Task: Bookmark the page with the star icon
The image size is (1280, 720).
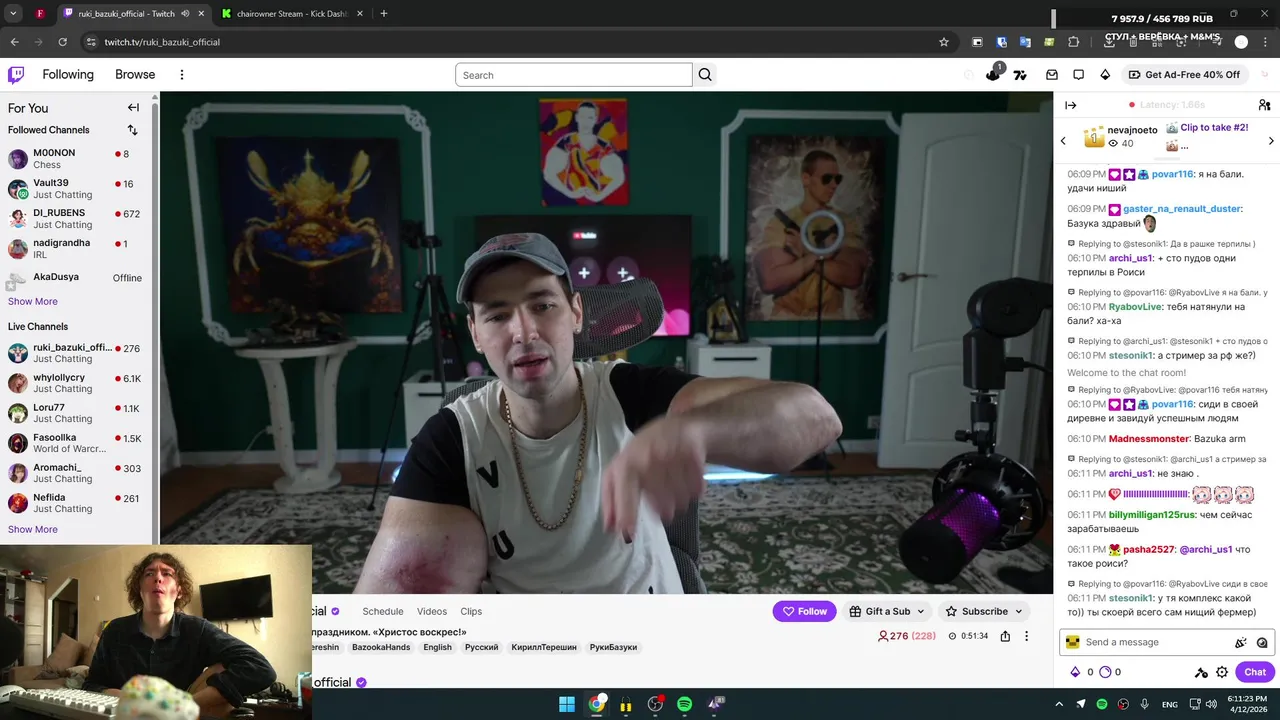Action: pos(943,42)
